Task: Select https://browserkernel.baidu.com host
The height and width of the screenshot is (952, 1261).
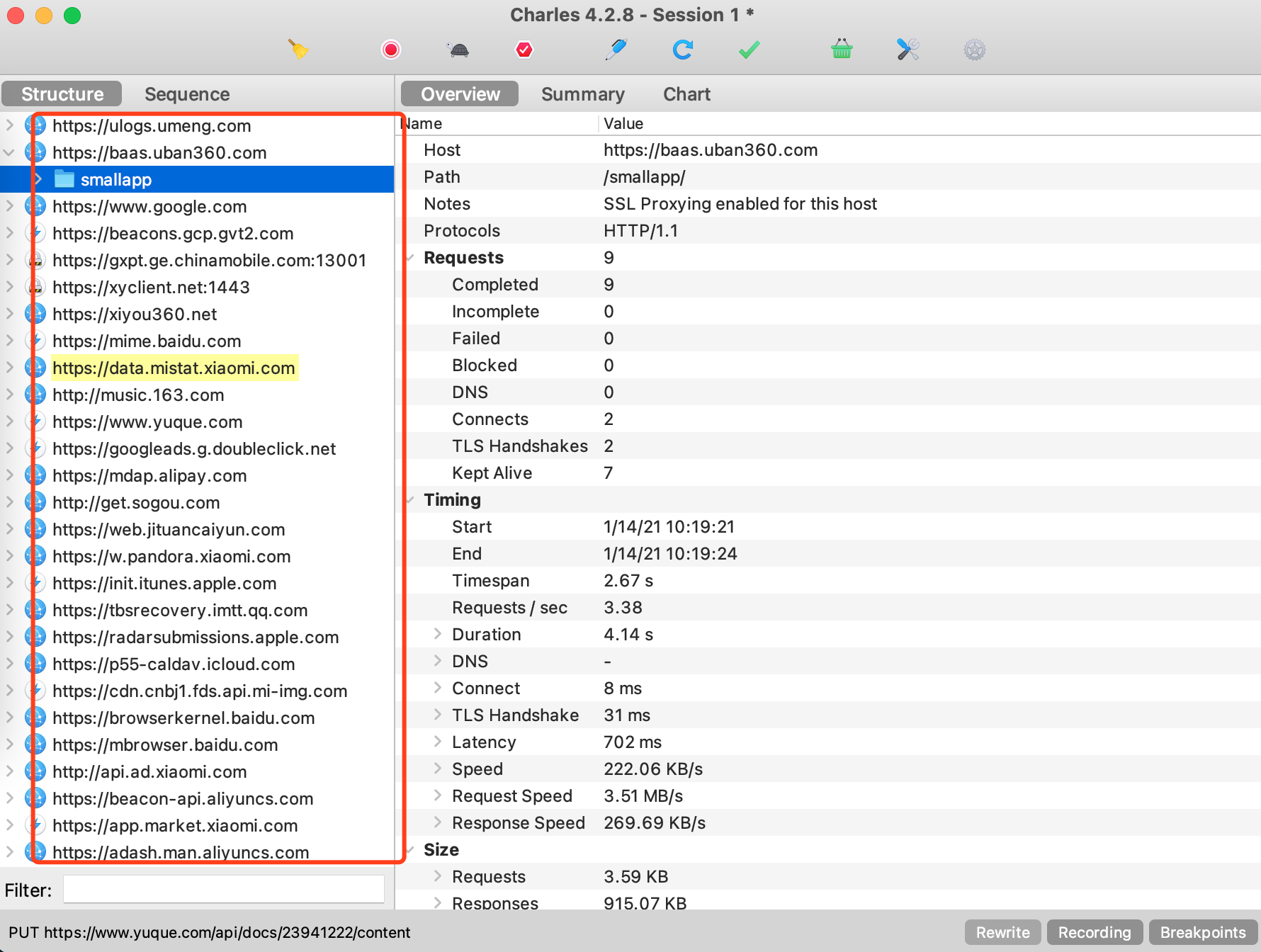Action: (183, 718)
